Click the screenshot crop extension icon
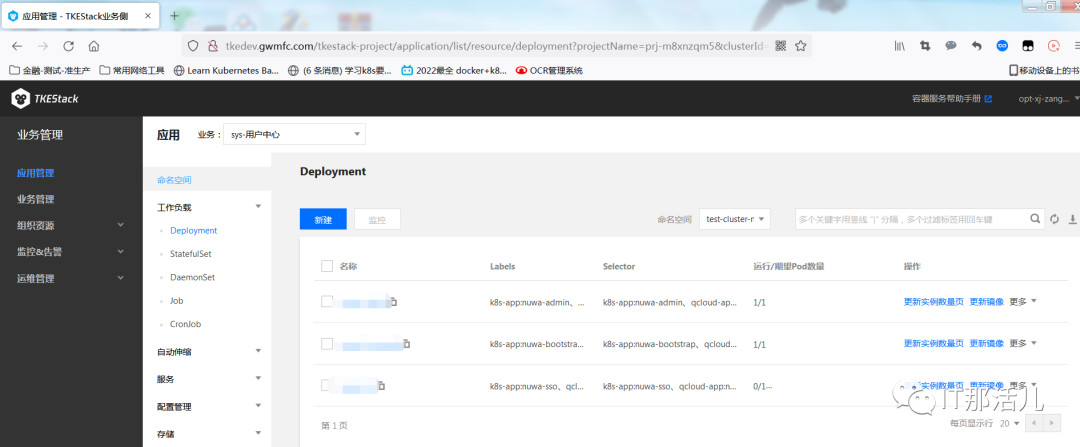Viewport: 1080px width, 447px height. pyautogui.click(x=925, y=46)
